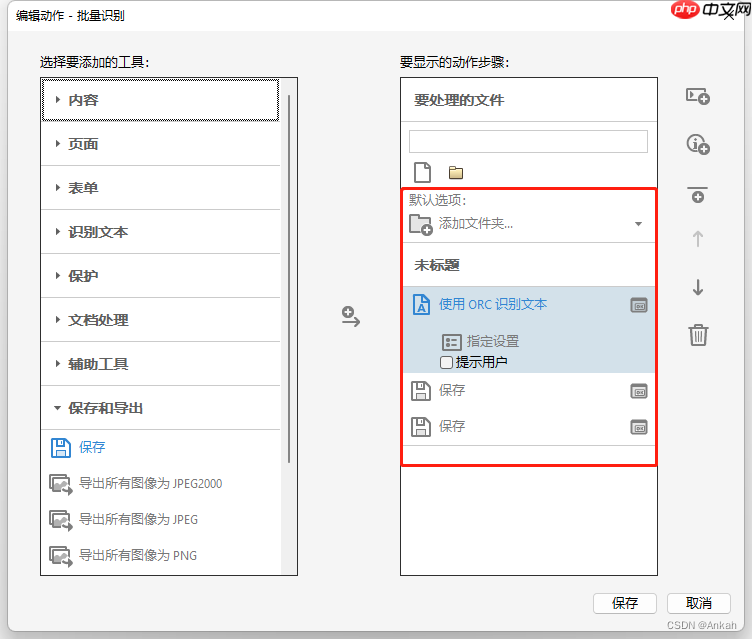Click the 添加文件夹 folder-plus icon
752x639 pixels.
coord(421,224)
